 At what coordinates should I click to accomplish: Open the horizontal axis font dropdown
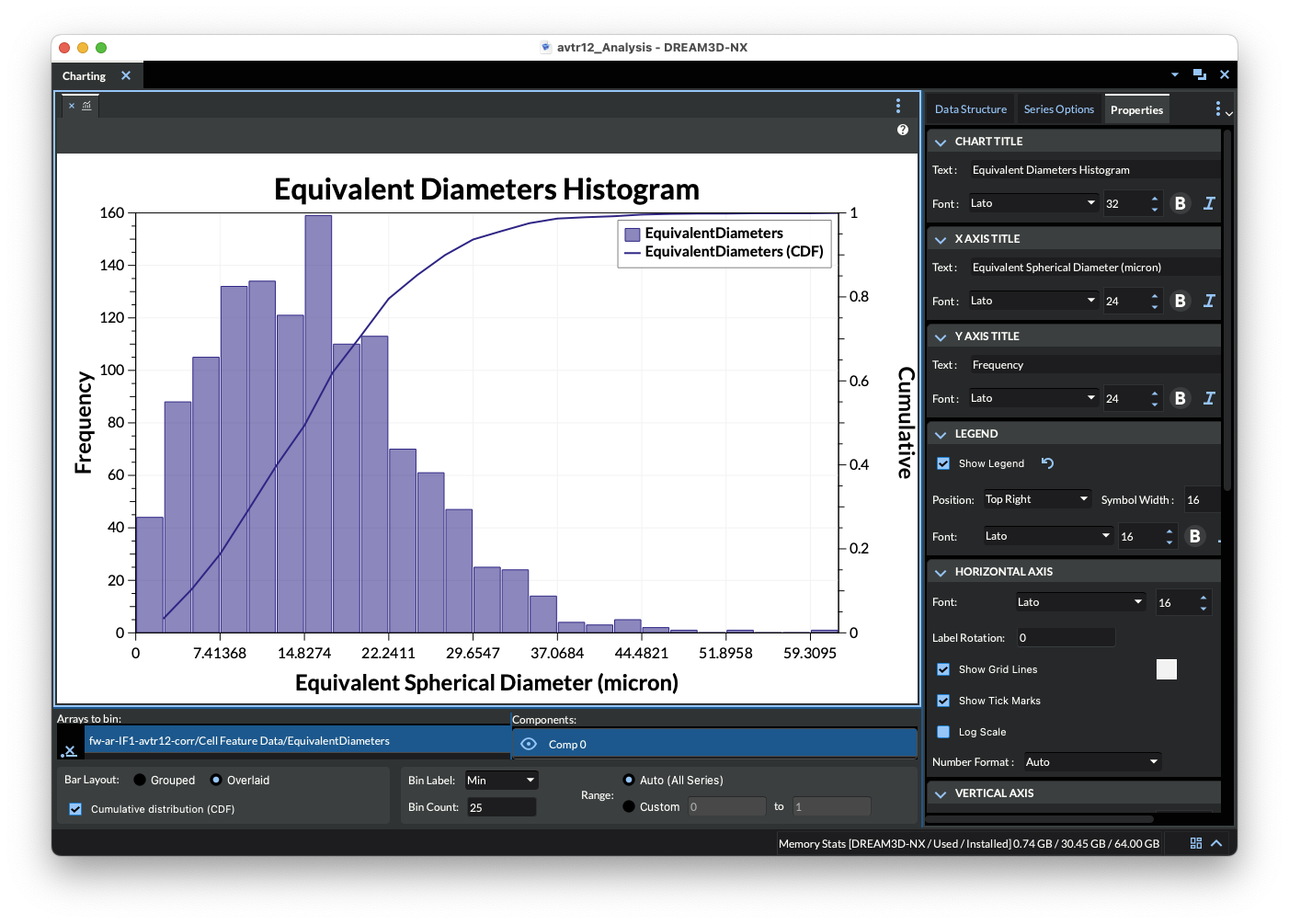coord(1079,602)
